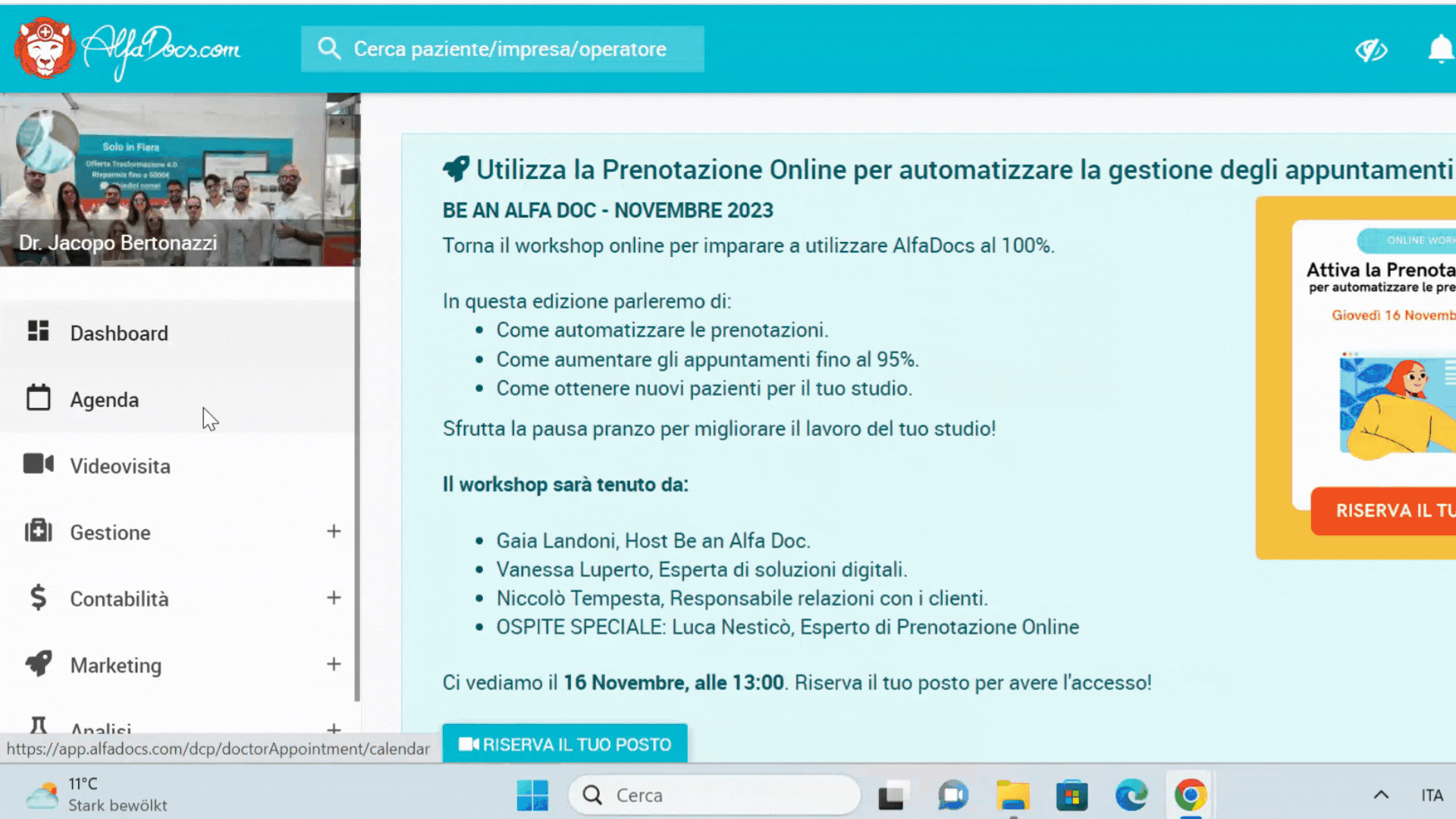Click 'Come automatizzare le prenotazioni.' bullet
This screenshot has height=819, width=1456.
click(x=662, y=330)
